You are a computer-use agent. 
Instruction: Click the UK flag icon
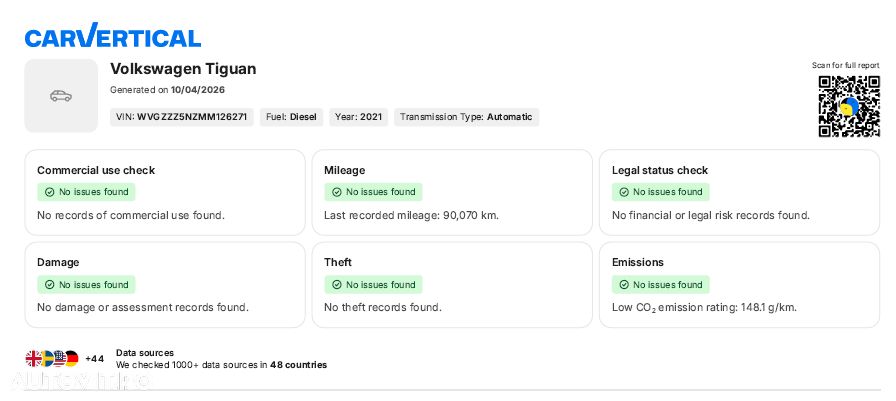pyautogui.click(x=34, y=359)
